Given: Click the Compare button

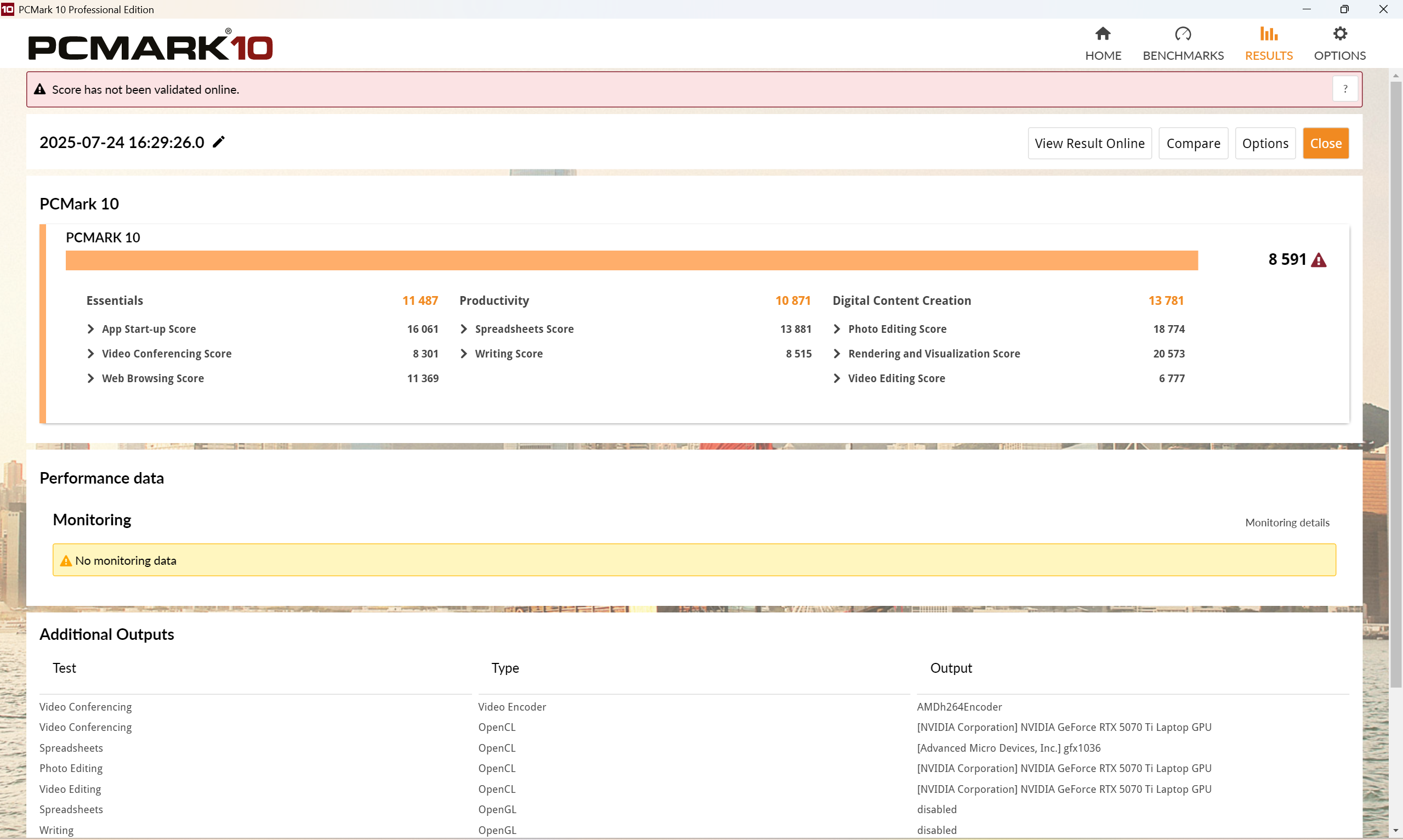Looking at the screenshot, I should coord(1192,144).
